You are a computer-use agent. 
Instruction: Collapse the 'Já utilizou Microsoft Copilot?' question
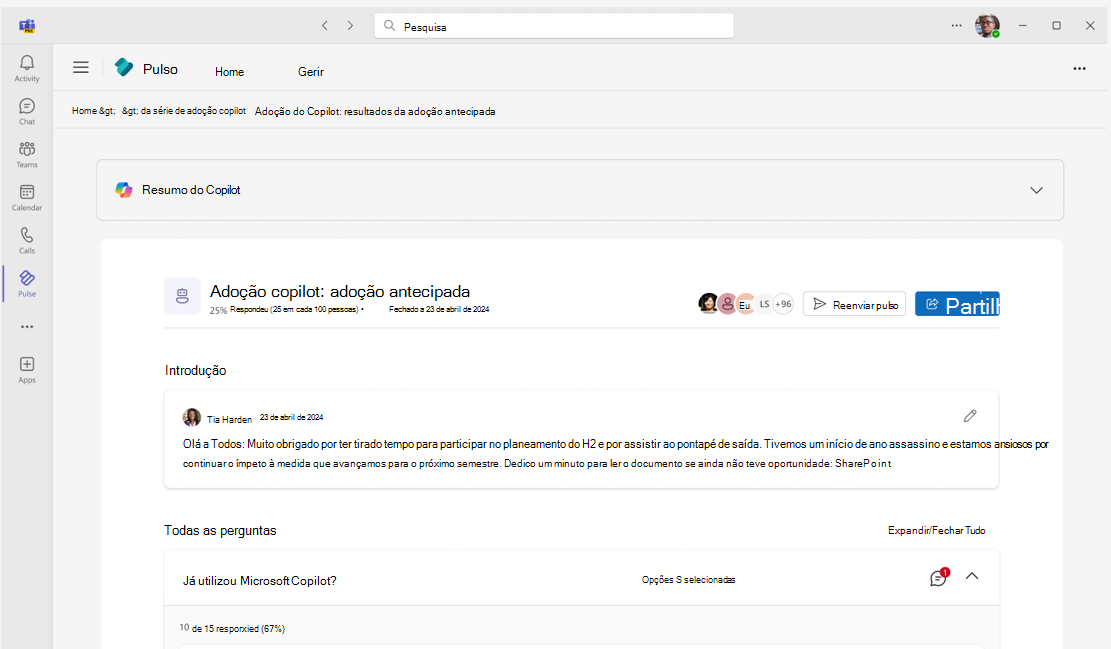971,576
